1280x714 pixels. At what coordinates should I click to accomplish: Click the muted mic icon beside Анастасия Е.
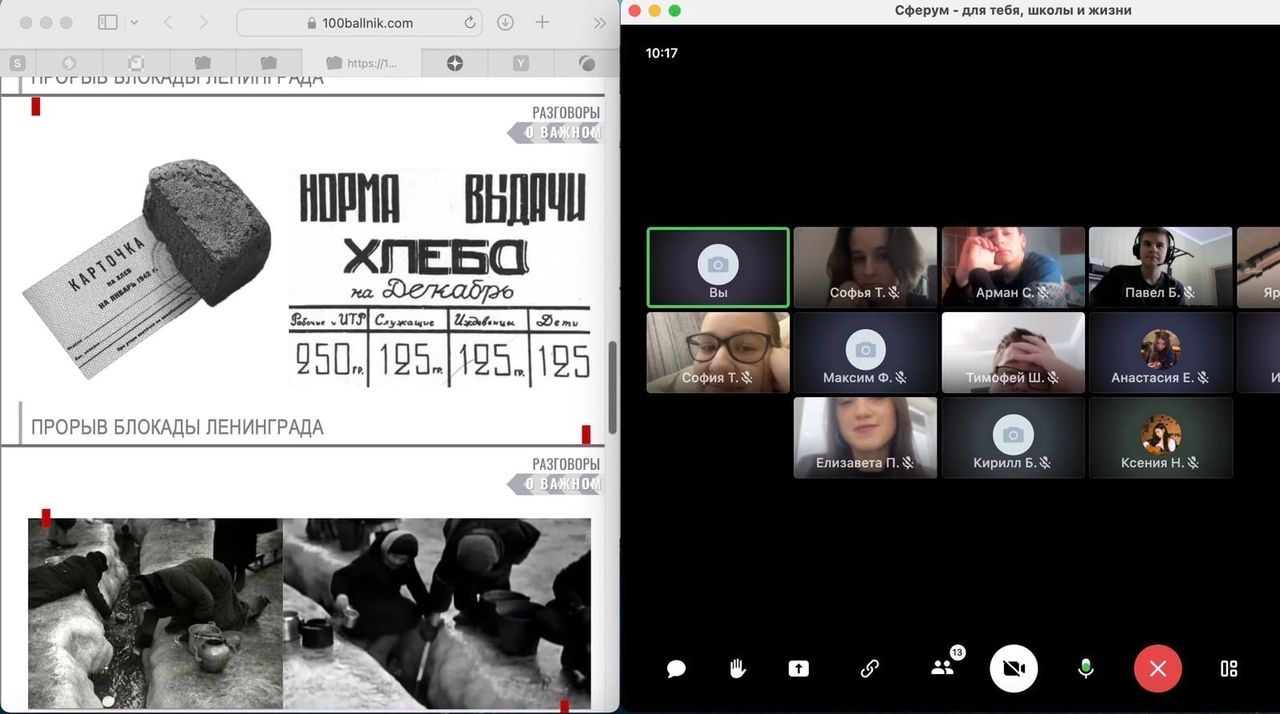1203,378
